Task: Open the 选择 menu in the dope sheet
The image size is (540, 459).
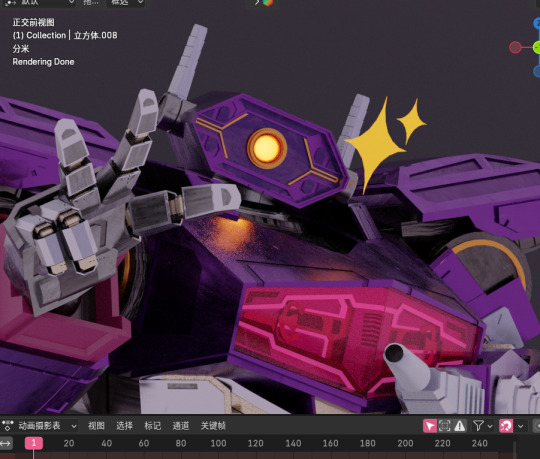Action: [x=124, y=426]
